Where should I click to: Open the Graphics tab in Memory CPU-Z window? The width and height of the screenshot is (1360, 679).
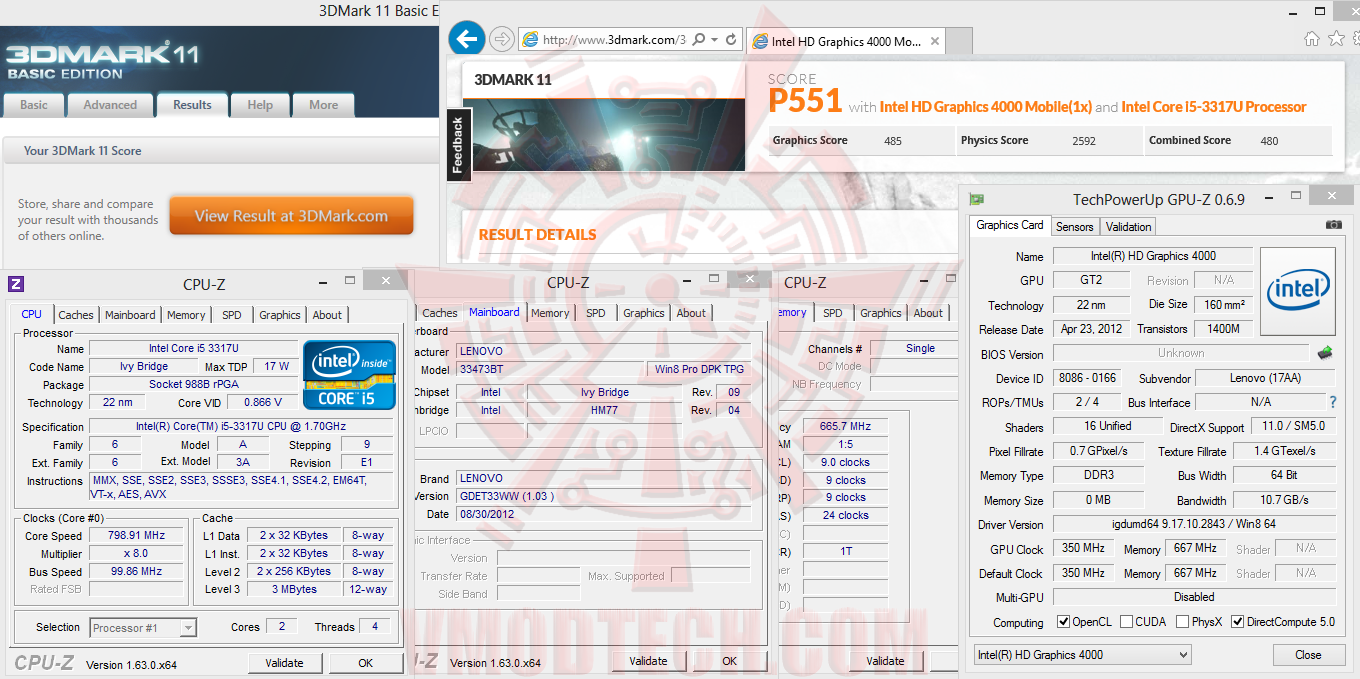point(881,313)
